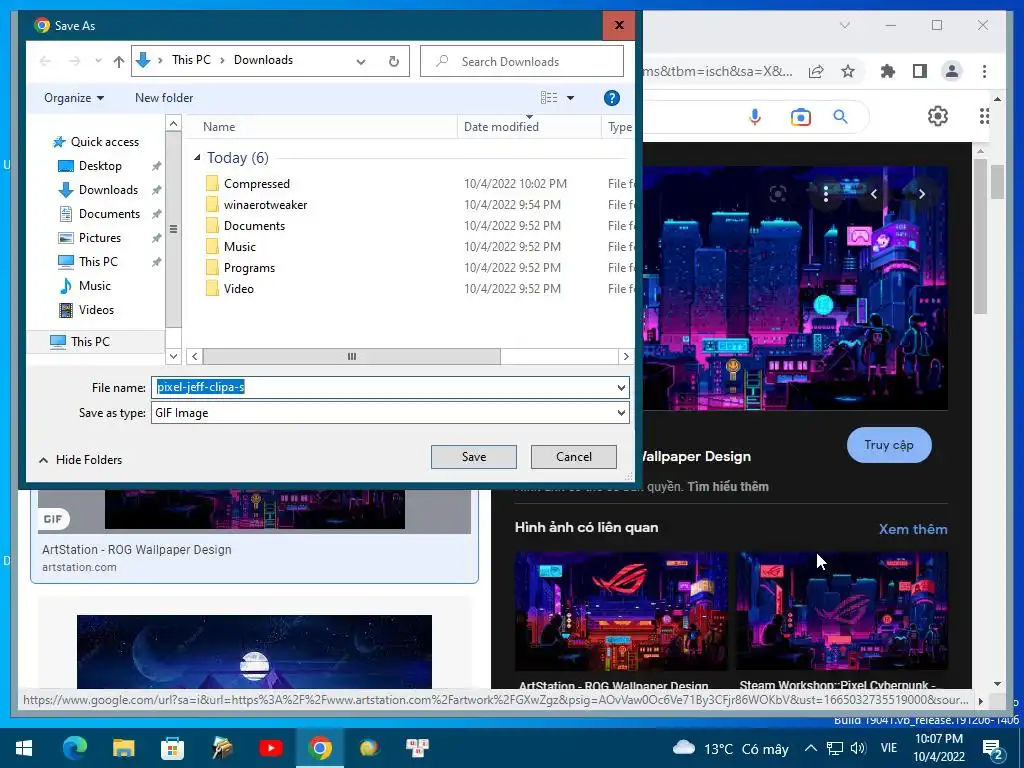The width and height of the screenshot is (1024, 768).
Task: Open Windows Start menu
Action: pos(24,748)
